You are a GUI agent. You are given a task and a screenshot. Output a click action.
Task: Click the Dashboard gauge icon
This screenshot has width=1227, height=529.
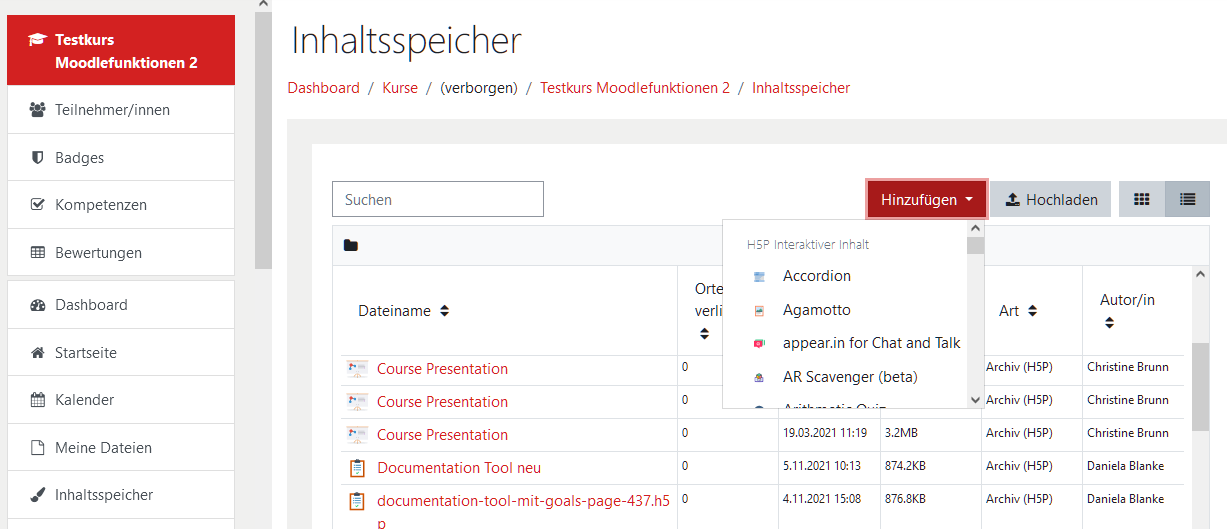[x=38, y=305]
